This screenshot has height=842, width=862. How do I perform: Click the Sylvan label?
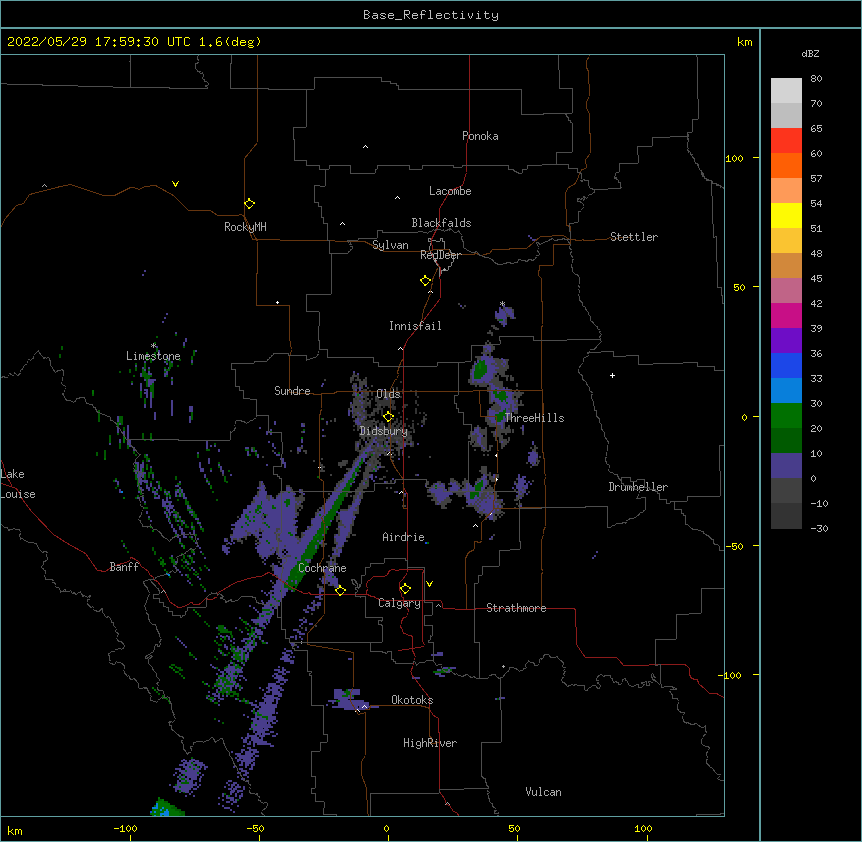pos(390,245)
